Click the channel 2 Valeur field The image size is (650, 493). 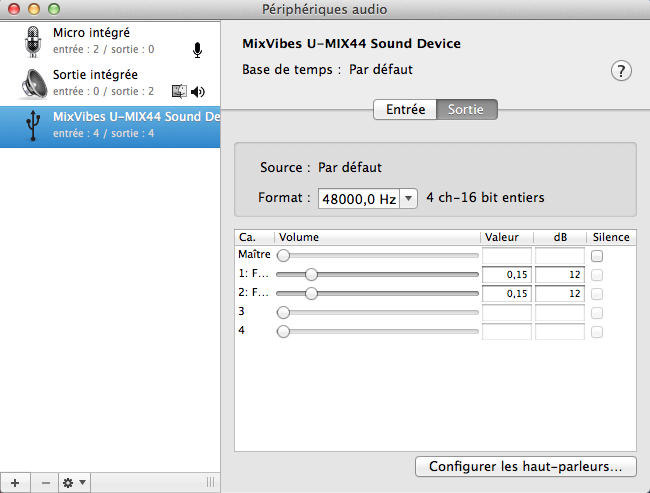click(506, 294)
